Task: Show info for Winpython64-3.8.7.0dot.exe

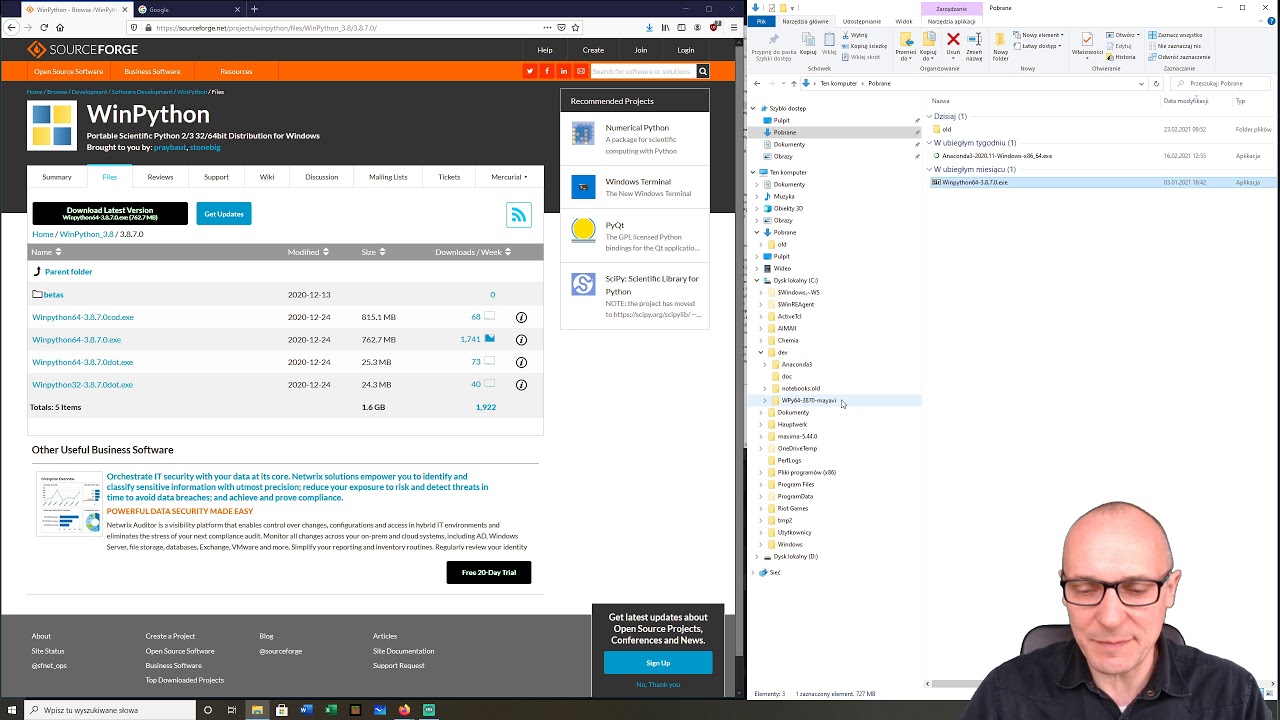Action: pos(521,362)
